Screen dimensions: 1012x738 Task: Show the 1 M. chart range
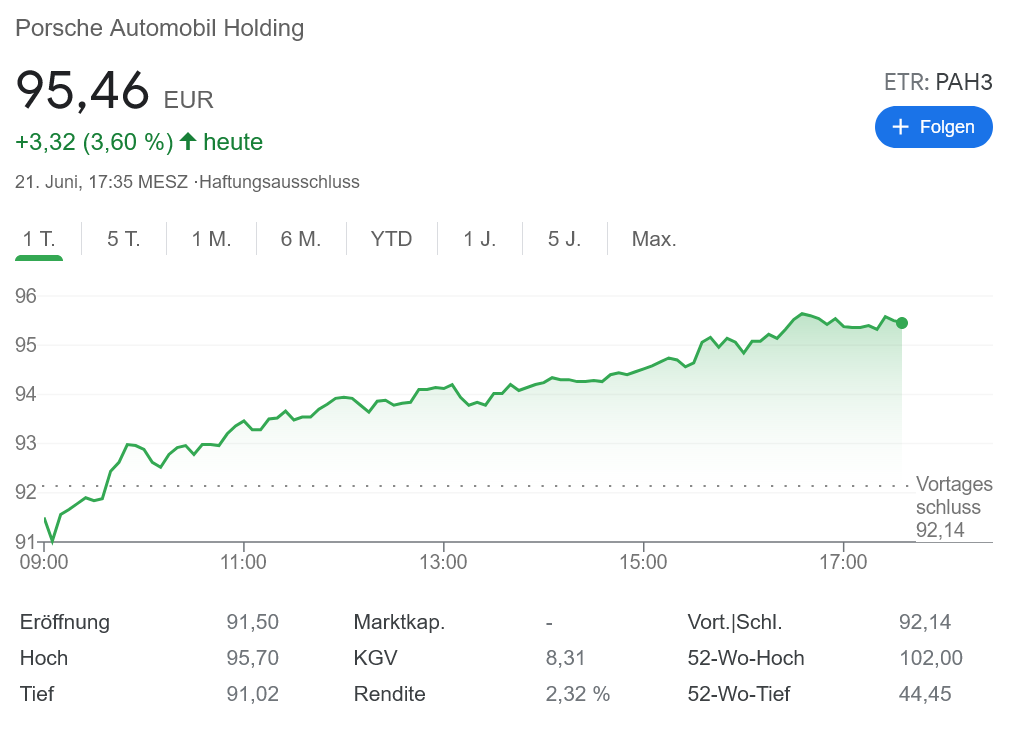coord(211,239)
